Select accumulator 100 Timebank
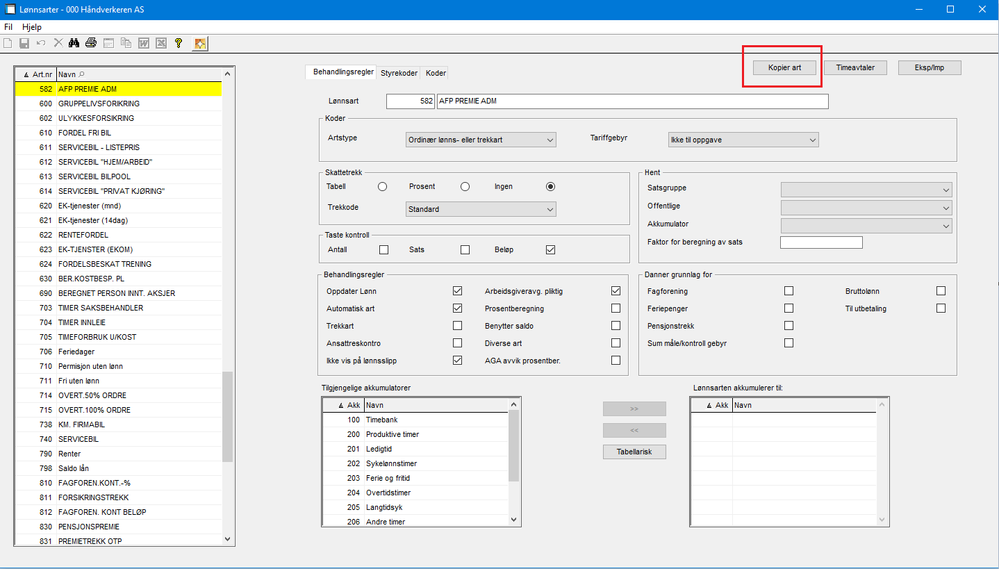This screenshot has height=569, width=999. click(x=415, y=420)
